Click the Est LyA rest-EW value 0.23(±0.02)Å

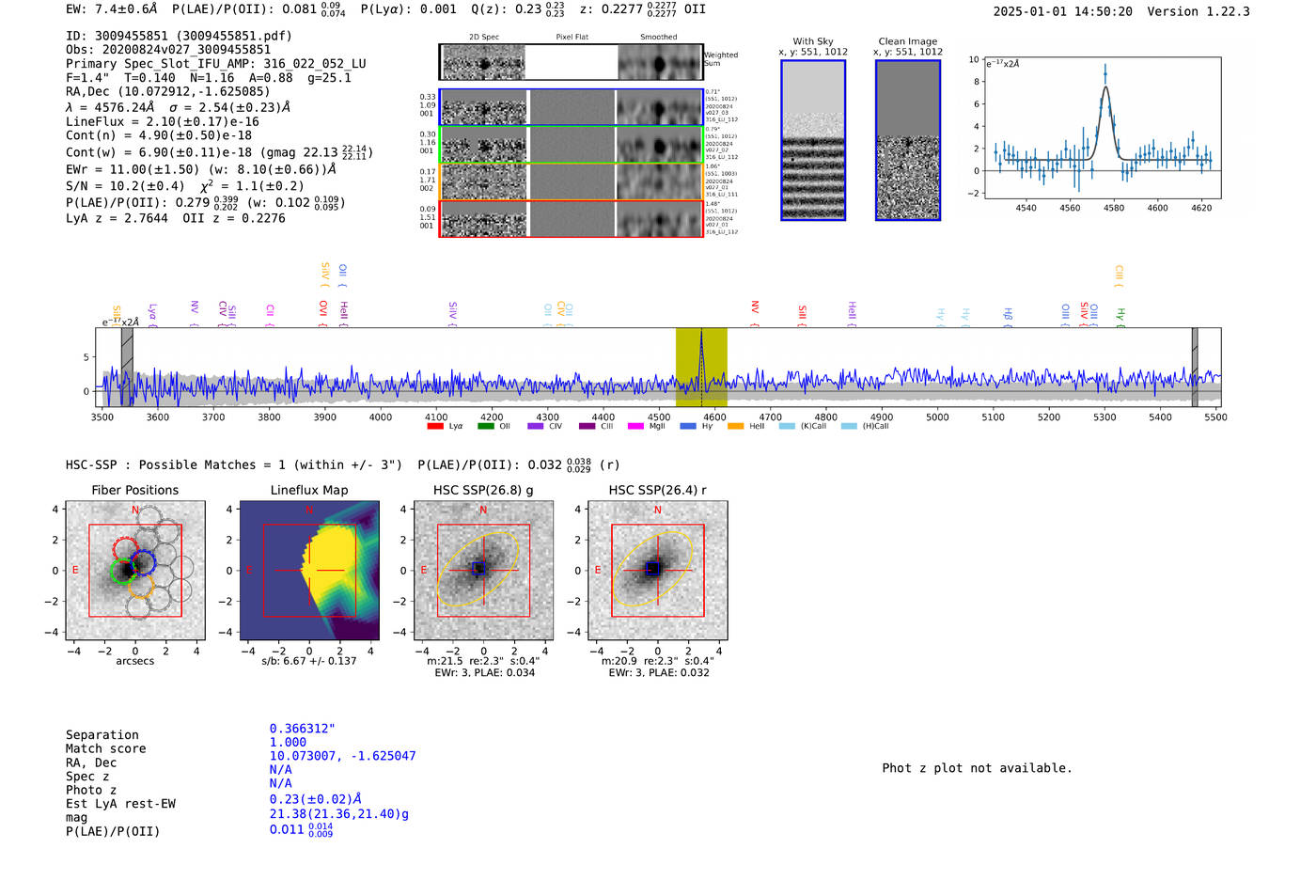coord(315,799)
